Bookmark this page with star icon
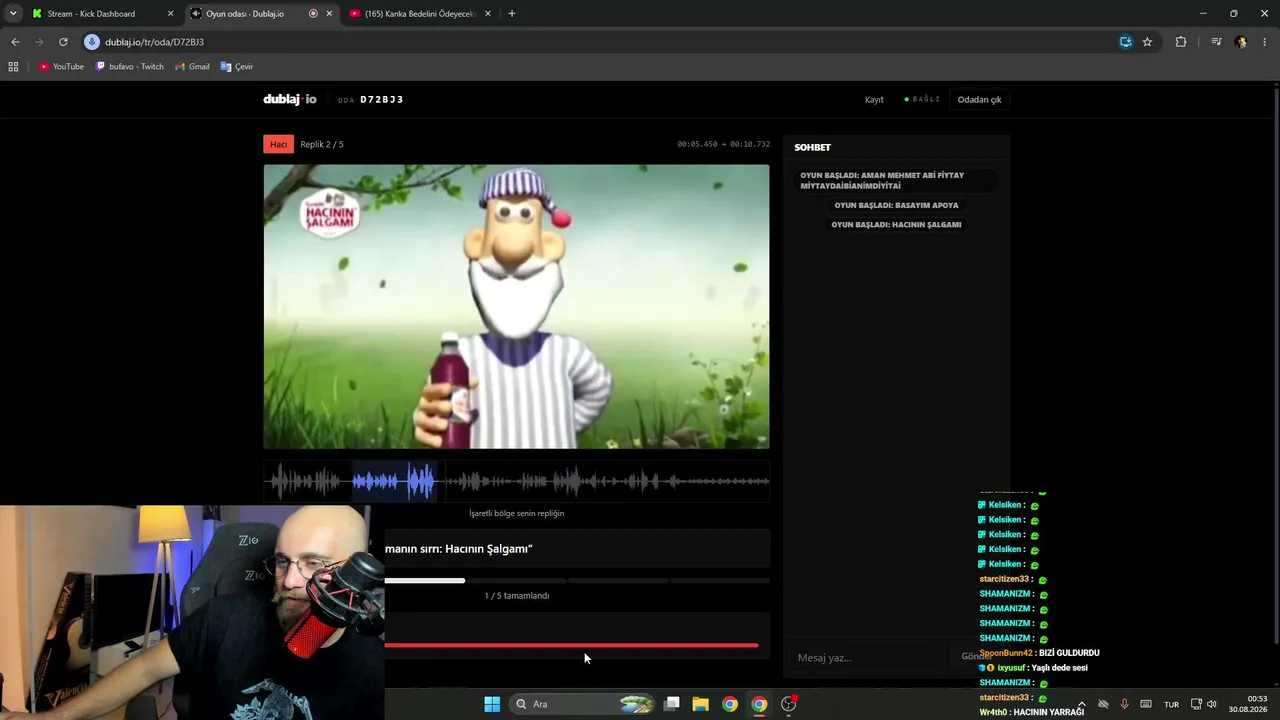 pyautogui.click(x=1147, y=42)
